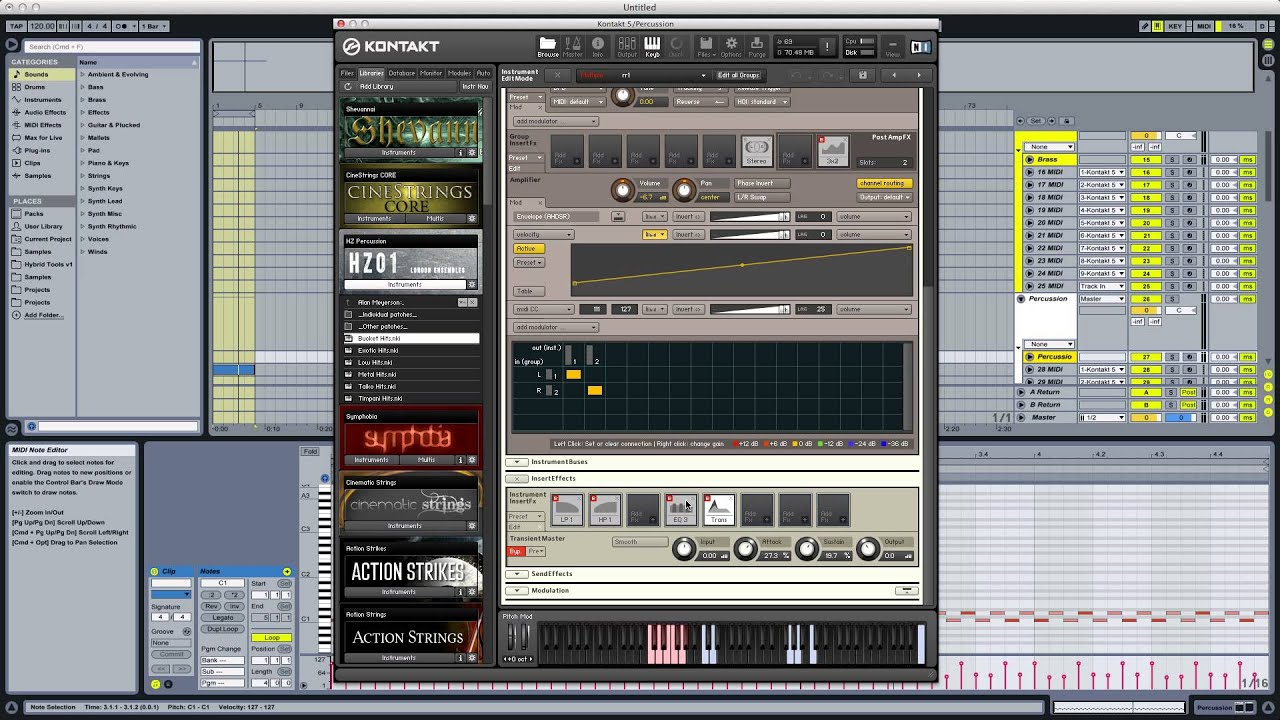This screenshot has width=1280, height=720.
Task: Open the add modulator dropdown below Amplifier
Action: coord(556,327)
